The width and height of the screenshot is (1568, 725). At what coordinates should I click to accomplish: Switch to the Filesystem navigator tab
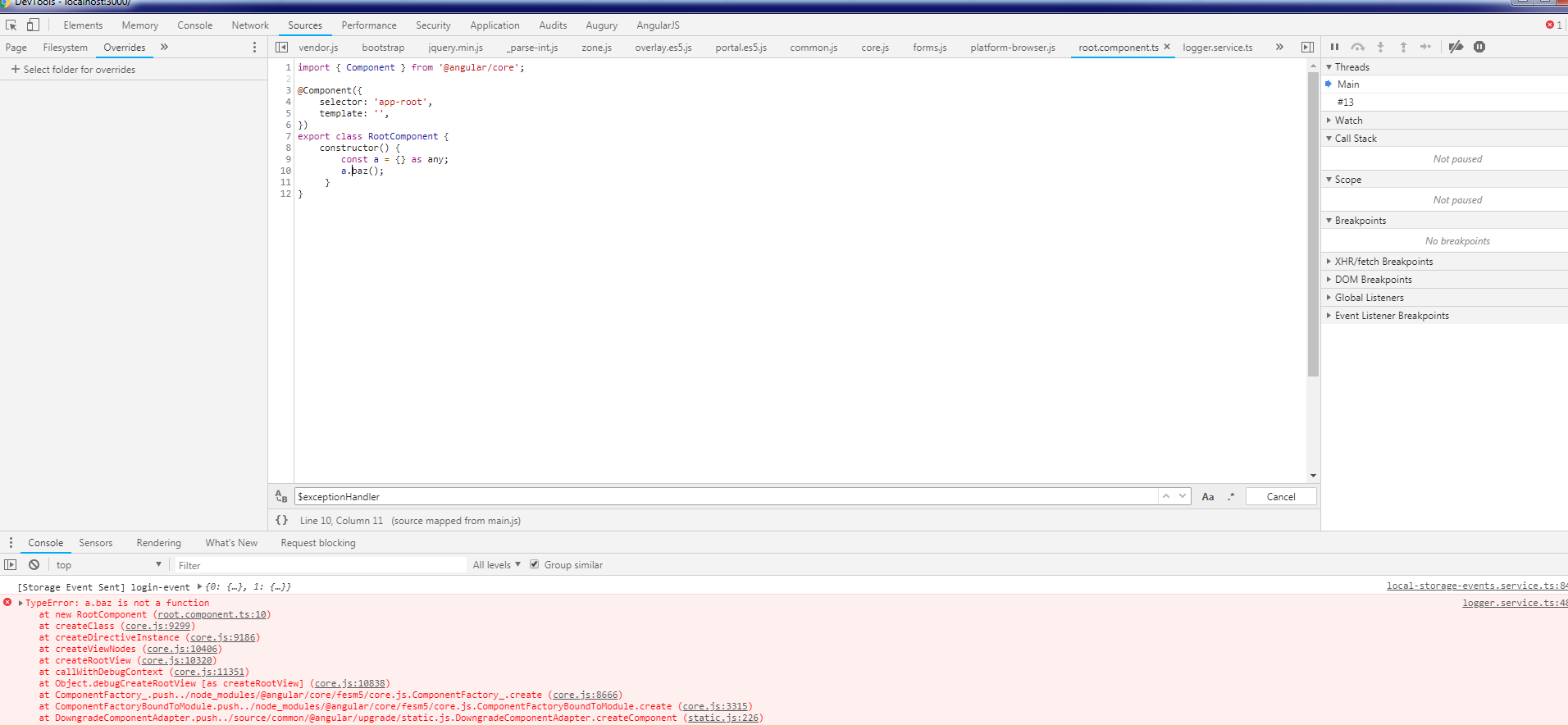tap(66, 48)
